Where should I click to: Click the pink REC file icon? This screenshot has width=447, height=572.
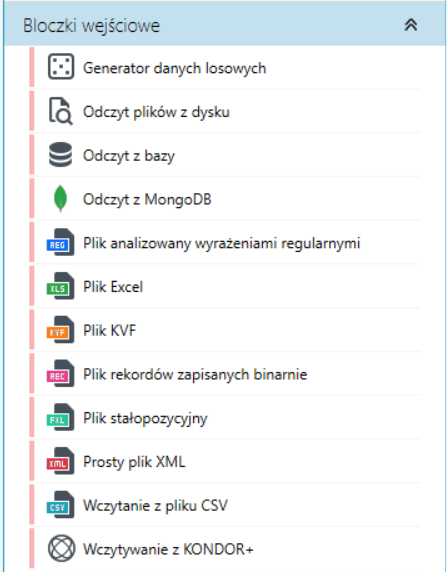pos(60,374)
